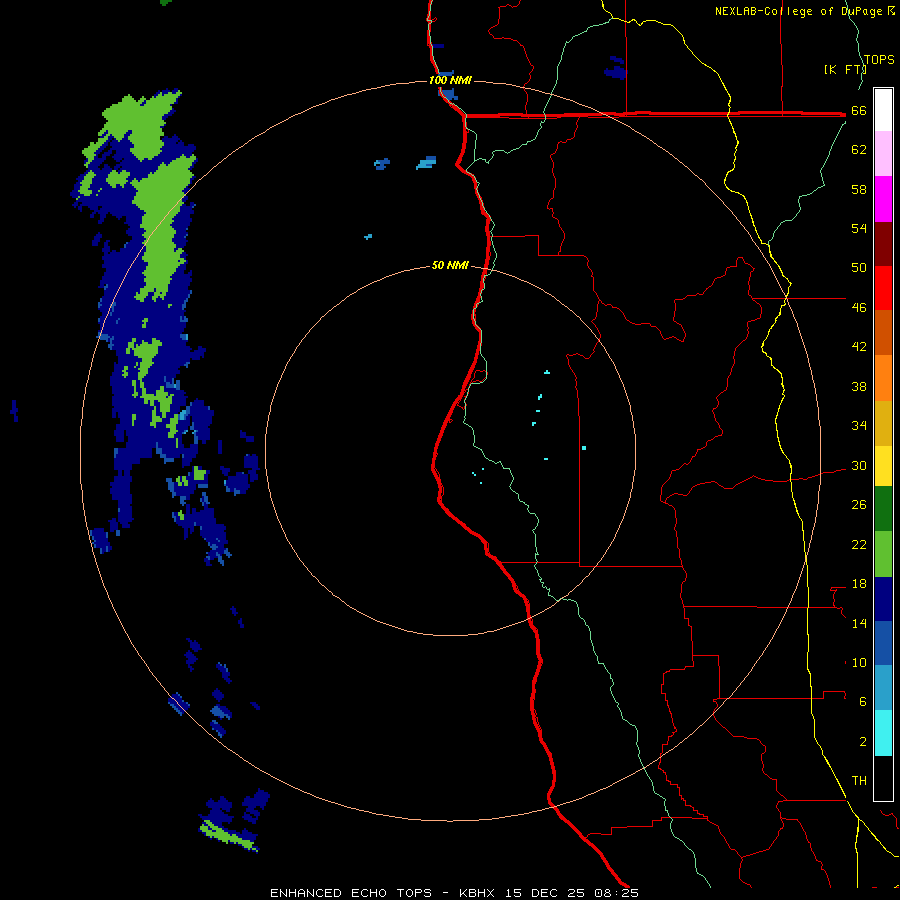Screen dimensions: 900x900
Task: Click the K FT units label
Action: tap(845, 69)
